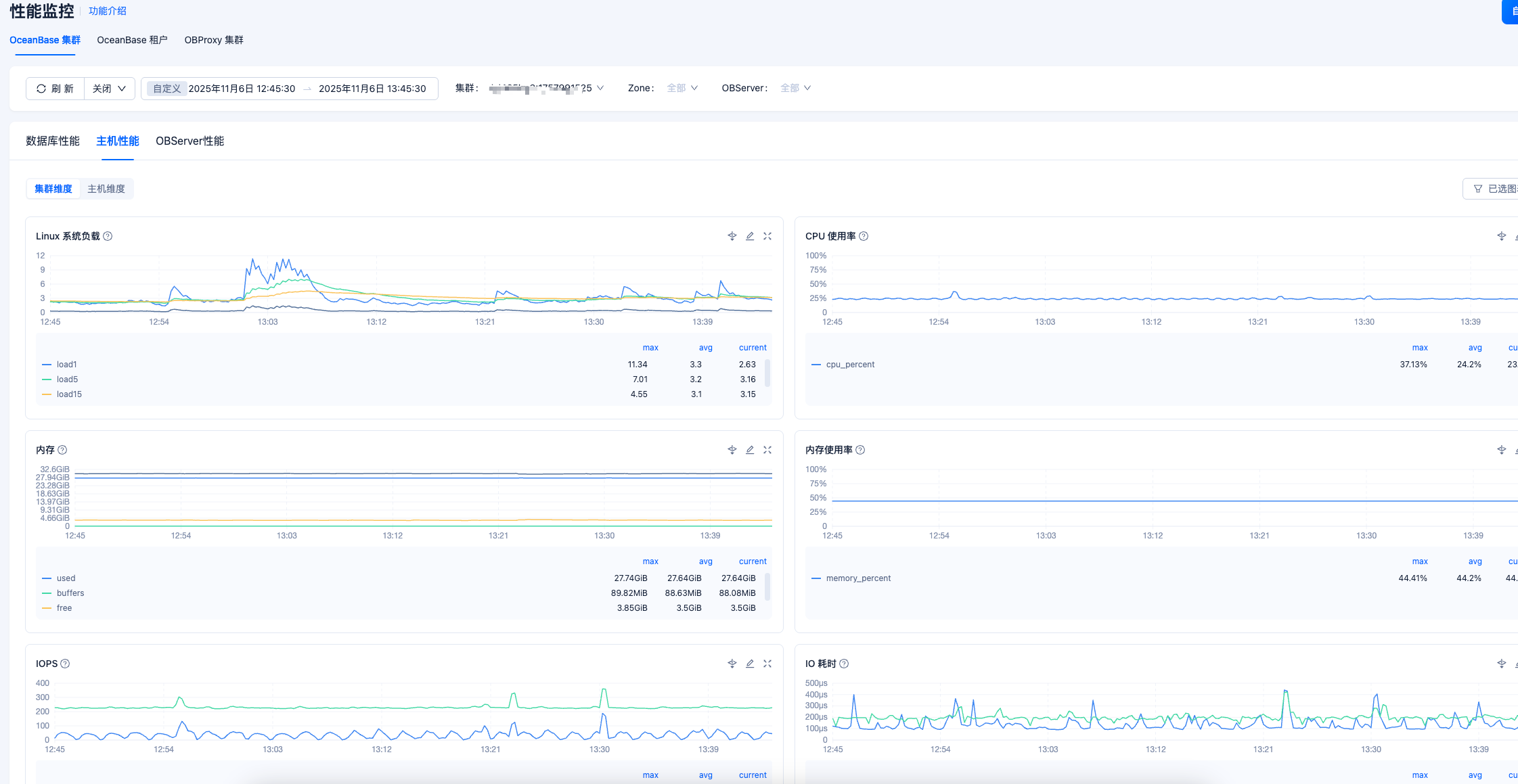
Task: Click the drill-down icon on IOPS chart
Action: click(x=732, y=664)
